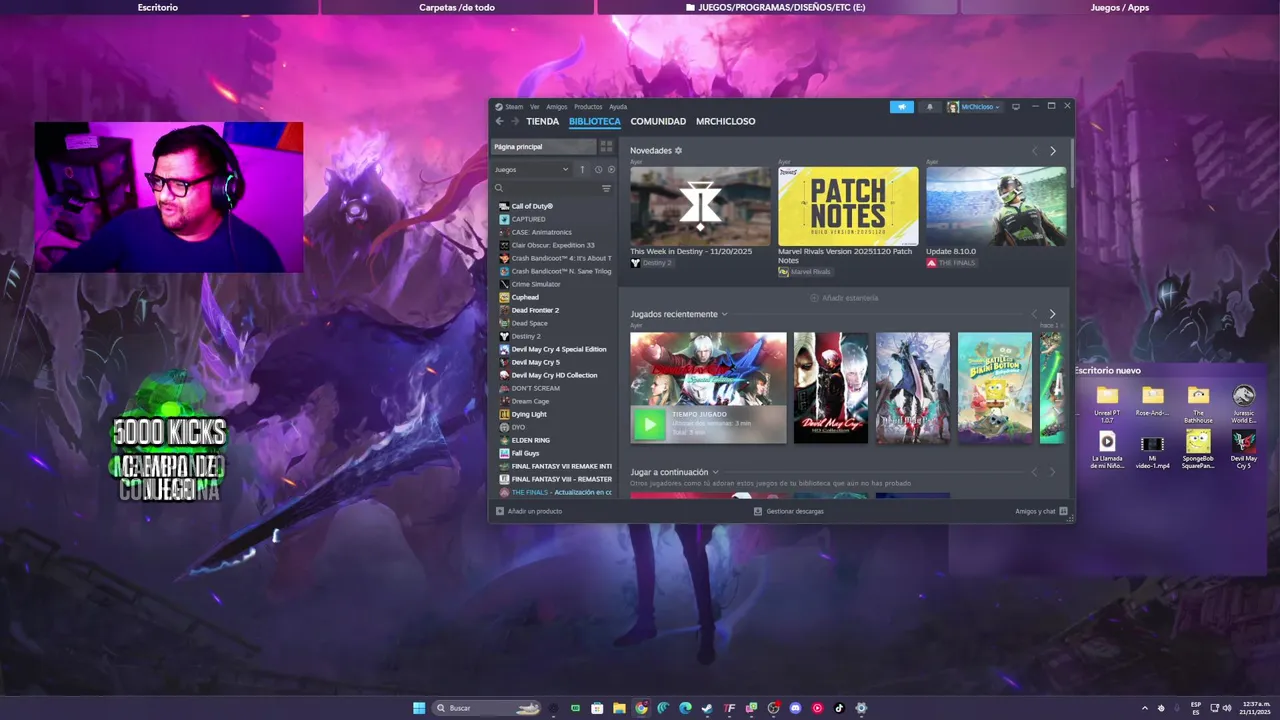
Task: Click Añadir un producto plus icon
Action: click(x=500, y=511)
